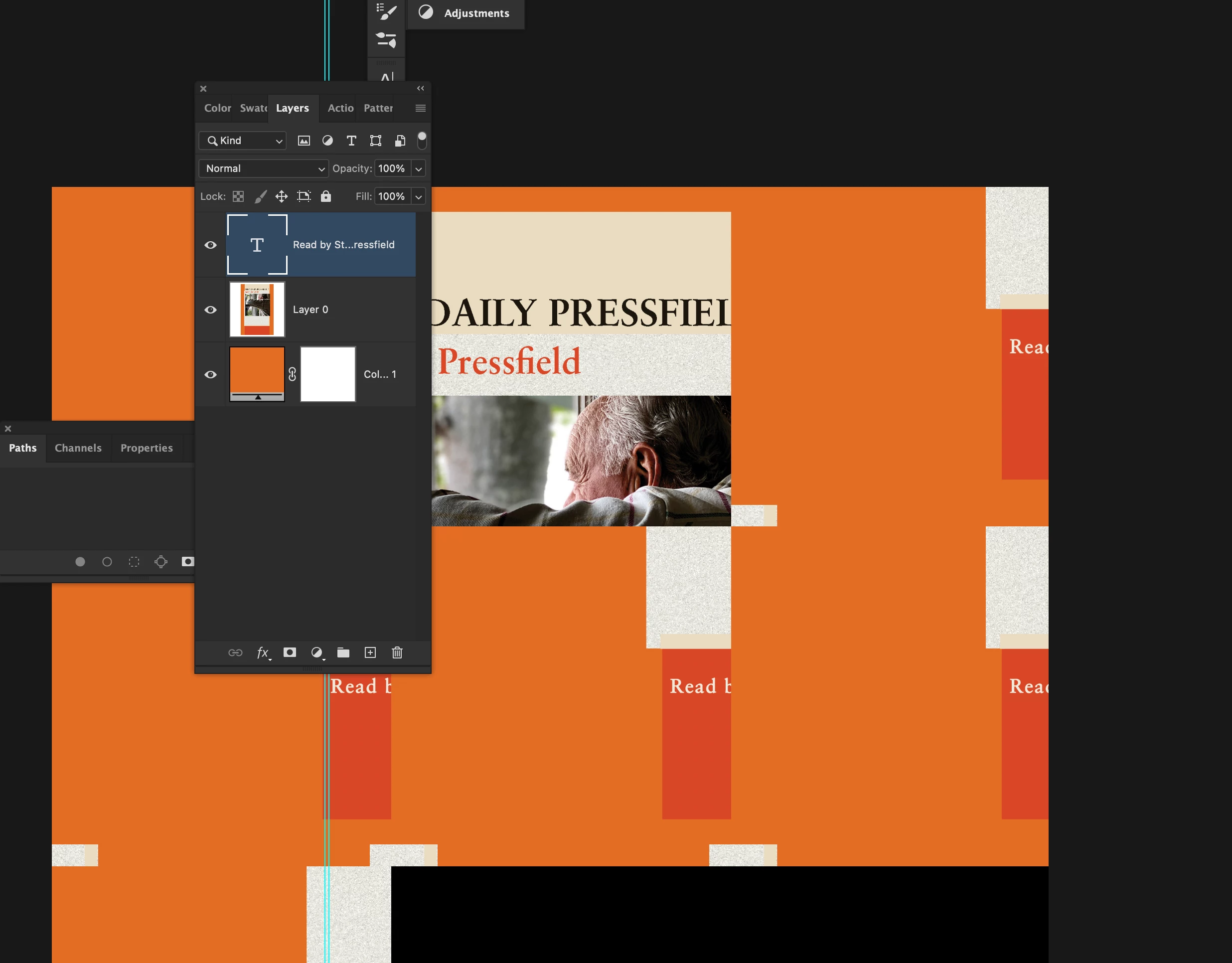Image resolution: width=1232 pixels, height=963 pixels.
Task: Open the Swatches tab
Action: [253, 108]
